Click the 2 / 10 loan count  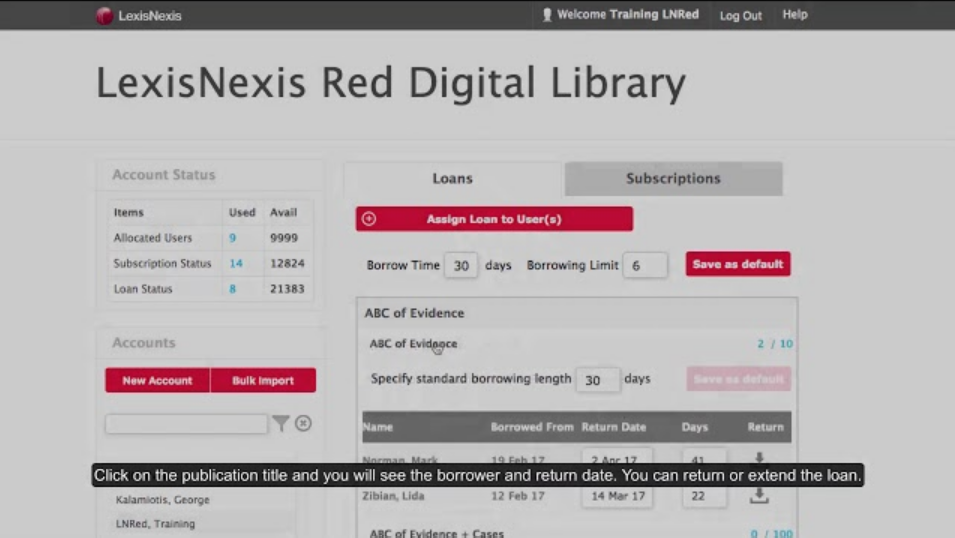coord(775,344)
